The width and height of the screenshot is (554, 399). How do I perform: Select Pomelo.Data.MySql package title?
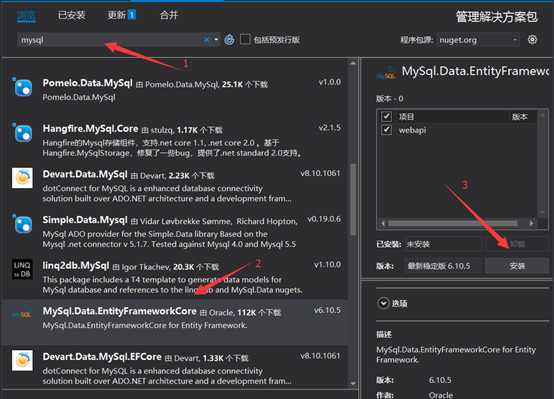point(87,83)
